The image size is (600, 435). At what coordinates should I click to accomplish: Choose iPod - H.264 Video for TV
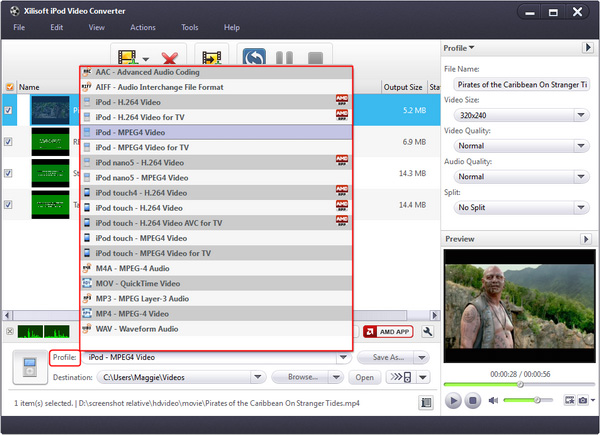(x=216, y=117)
